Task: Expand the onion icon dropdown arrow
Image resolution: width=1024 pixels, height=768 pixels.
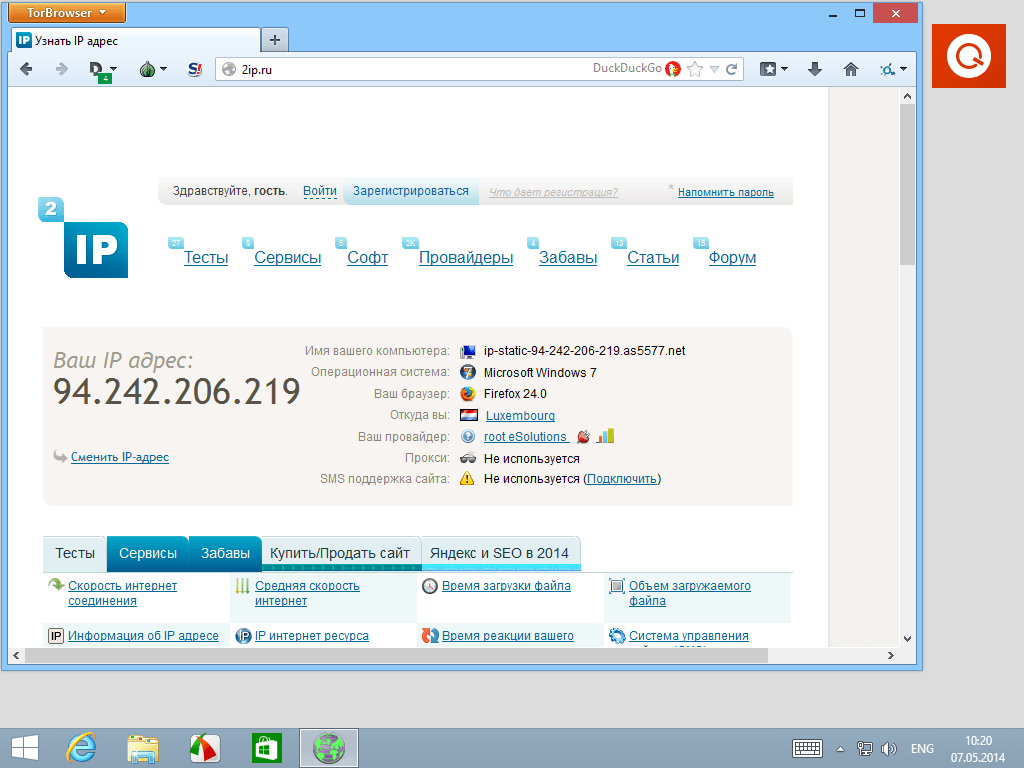Action: tap(163, 69)
